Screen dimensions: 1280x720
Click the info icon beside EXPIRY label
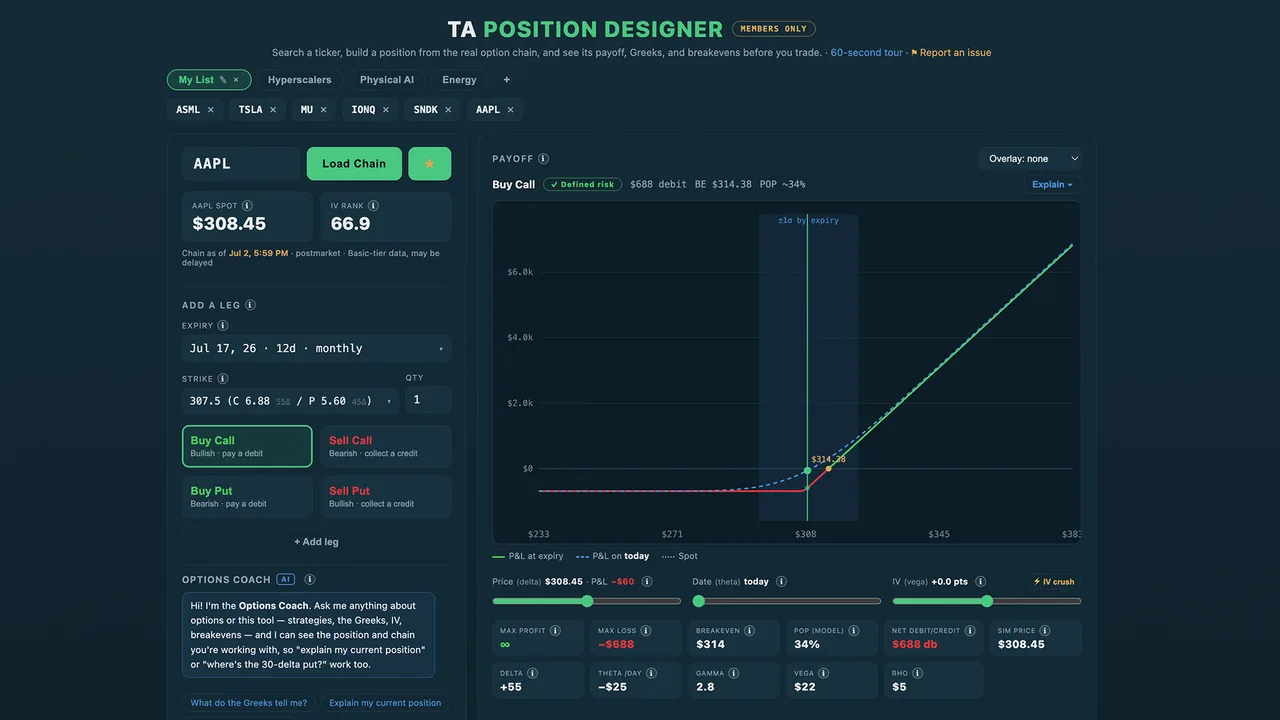(223, 325)
